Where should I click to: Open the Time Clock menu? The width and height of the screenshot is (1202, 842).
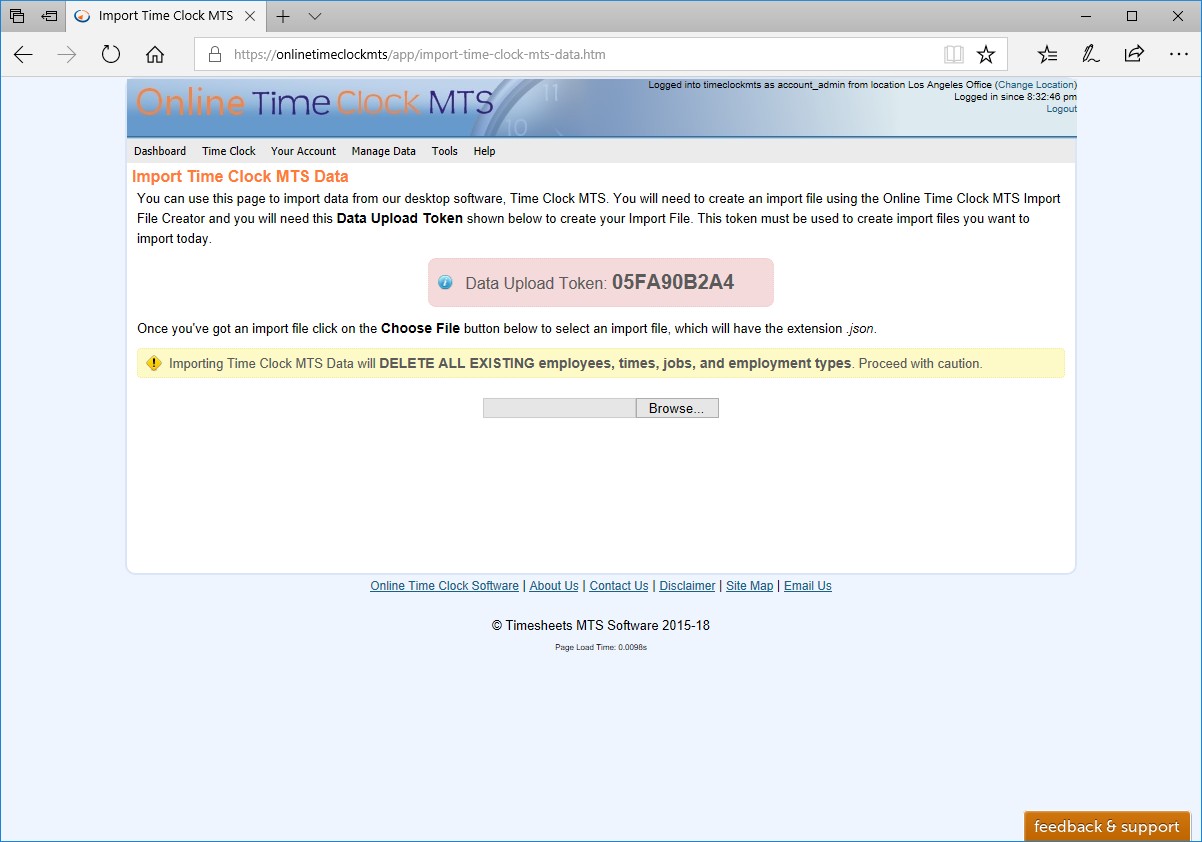[229, 151]
